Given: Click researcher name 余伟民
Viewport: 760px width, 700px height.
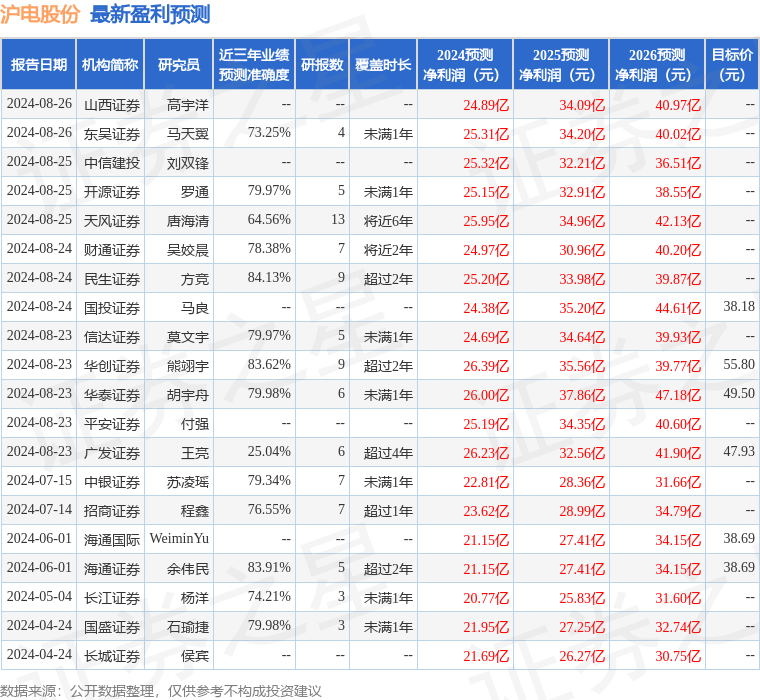Looking at the screenshot, I should tap(188, 569).
